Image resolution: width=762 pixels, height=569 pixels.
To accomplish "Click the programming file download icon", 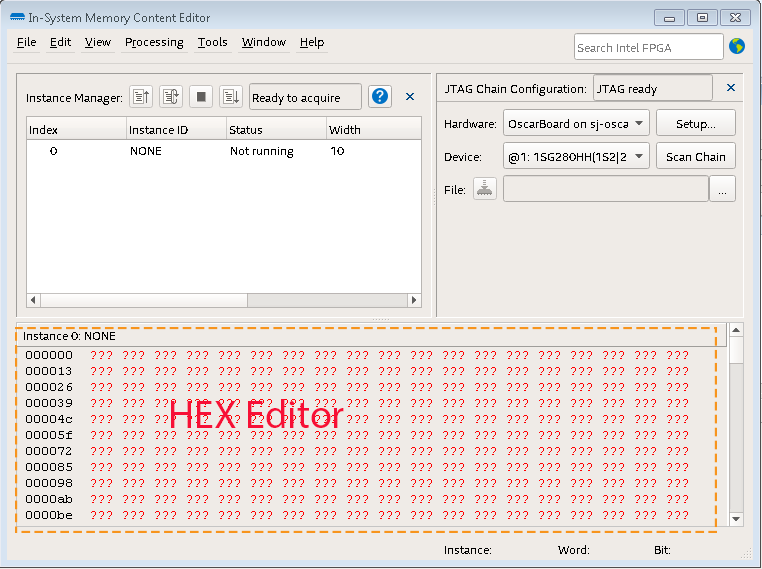I will click(485, 189).
